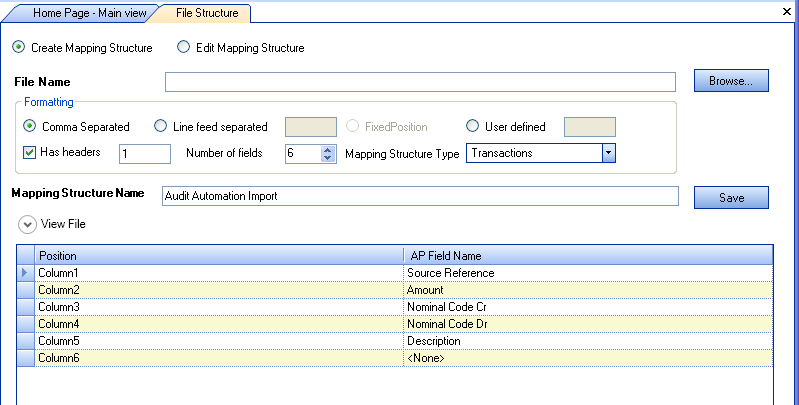This screenshot has height=405, width=799.
Task: Click the Save button
Action: 731,198
